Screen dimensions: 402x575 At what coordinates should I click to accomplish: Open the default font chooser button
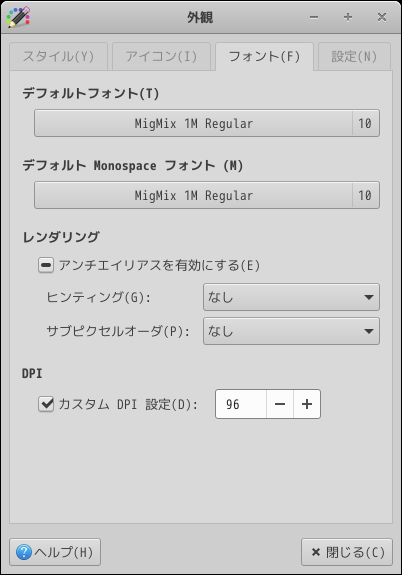tap(207, 123)
